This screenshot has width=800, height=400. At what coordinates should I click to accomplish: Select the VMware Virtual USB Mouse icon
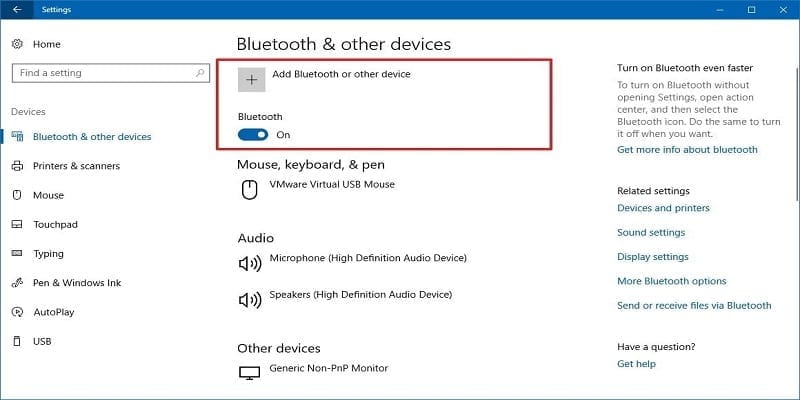250,188
